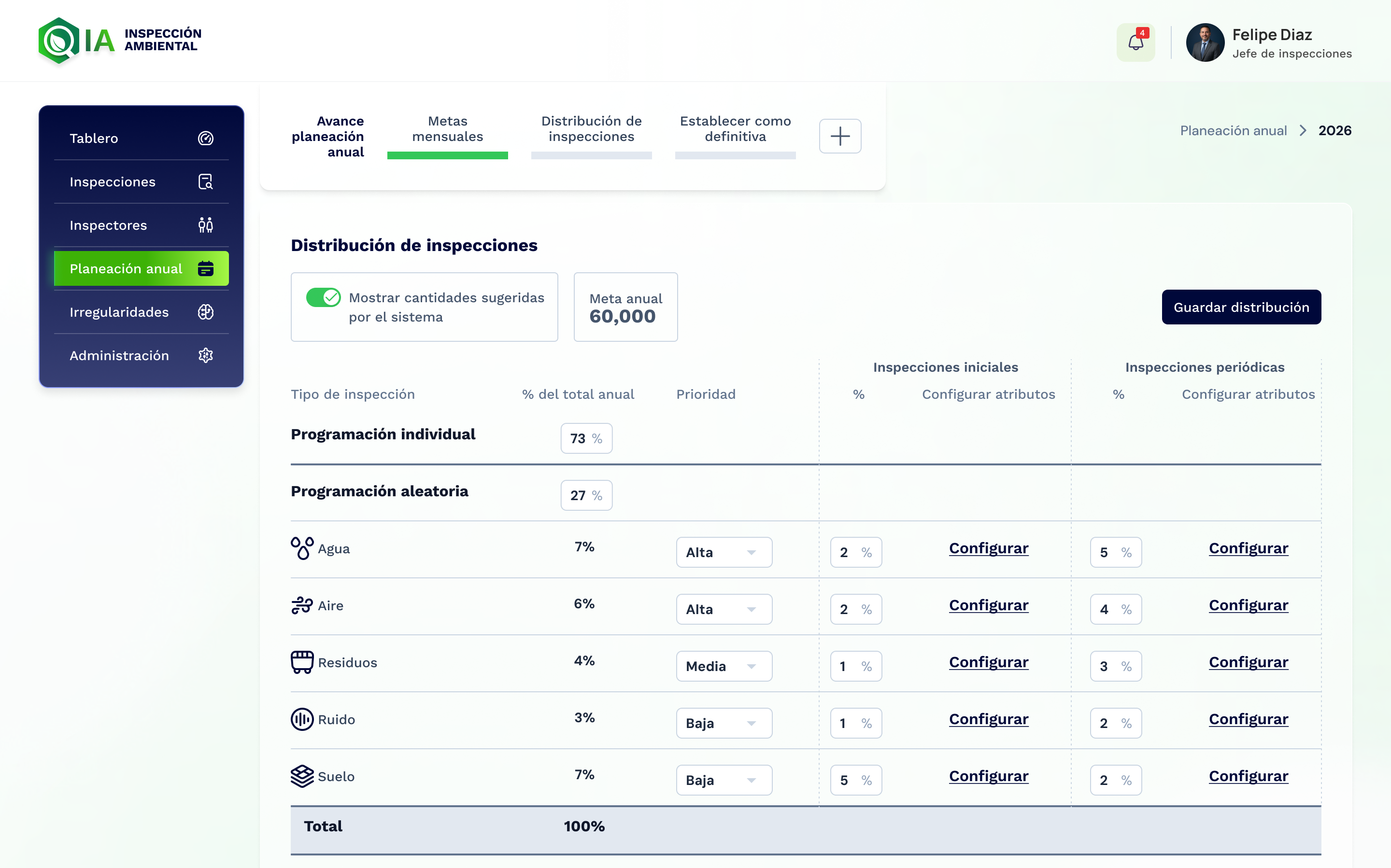Click the plus icon next to tabs
The image size is (1391, 868).
point(839,136)
